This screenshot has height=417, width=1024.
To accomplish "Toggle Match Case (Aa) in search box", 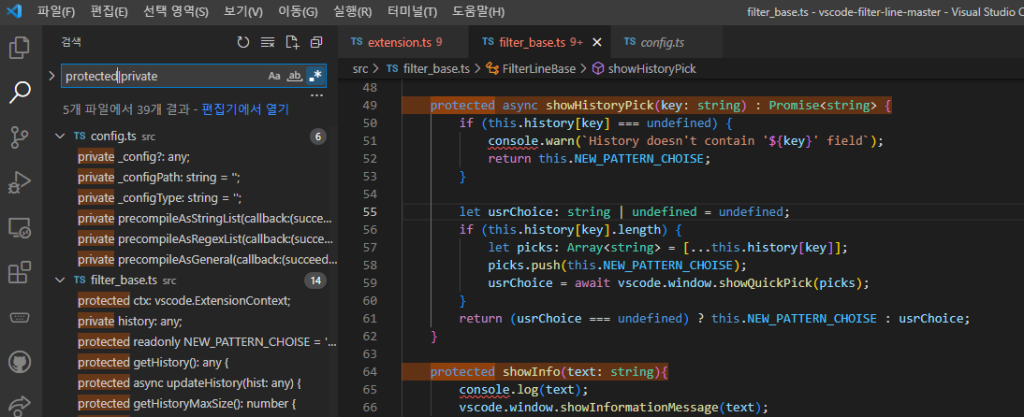I will [x=274, y=76].
